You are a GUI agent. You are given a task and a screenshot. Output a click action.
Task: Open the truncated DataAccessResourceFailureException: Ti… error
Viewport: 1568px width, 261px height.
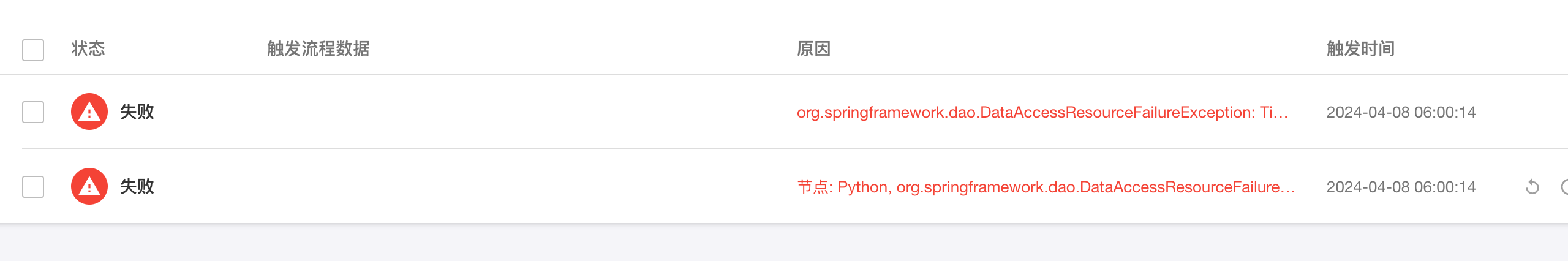(1042, 113)
